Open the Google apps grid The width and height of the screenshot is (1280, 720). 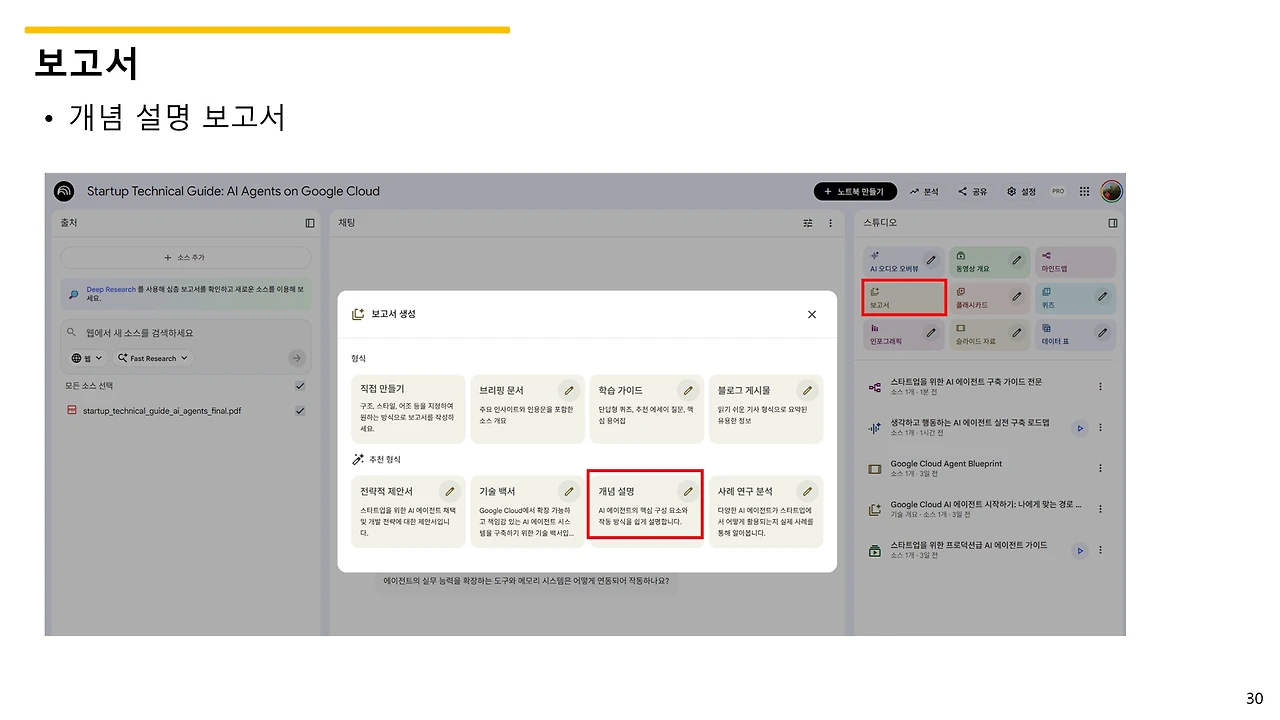tap(1085, 191)
